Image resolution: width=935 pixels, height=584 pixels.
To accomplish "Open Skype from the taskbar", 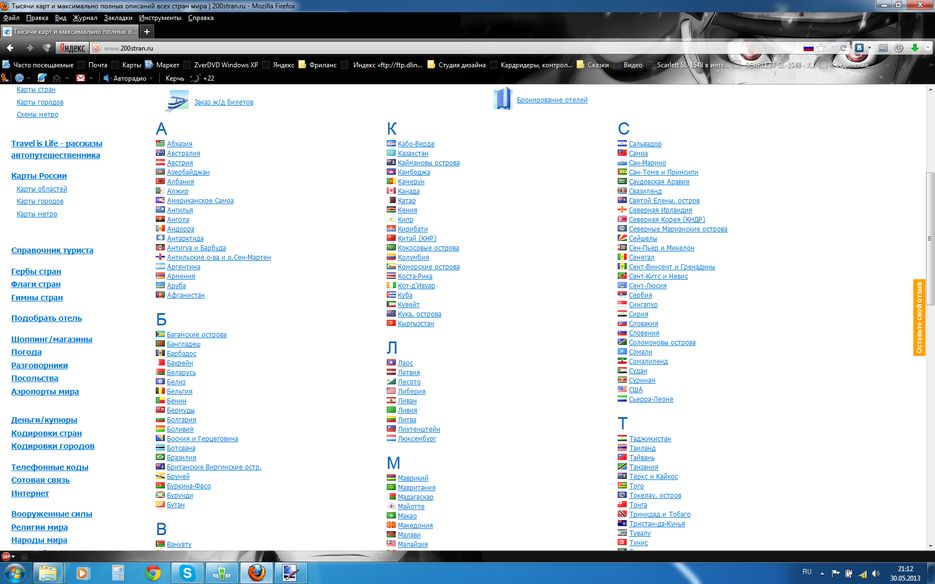I will [x=187, y=573].
